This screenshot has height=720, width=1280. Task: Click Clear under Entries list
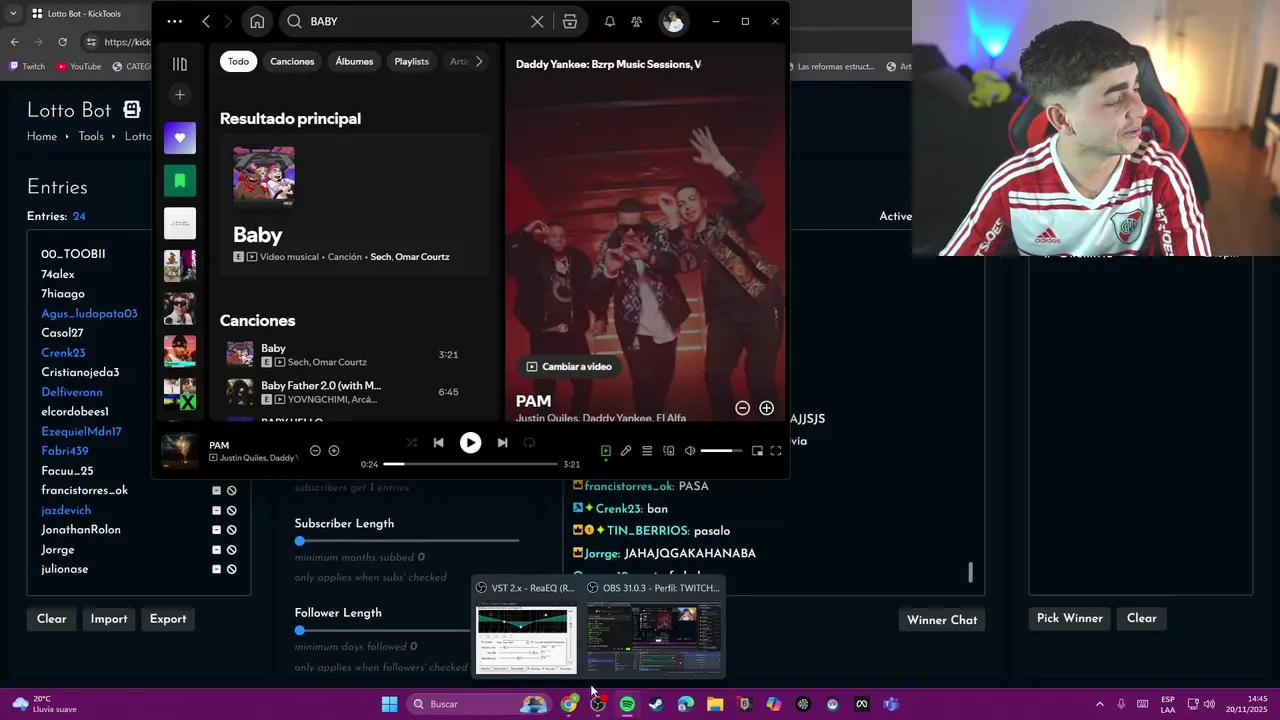click(52, 619)
